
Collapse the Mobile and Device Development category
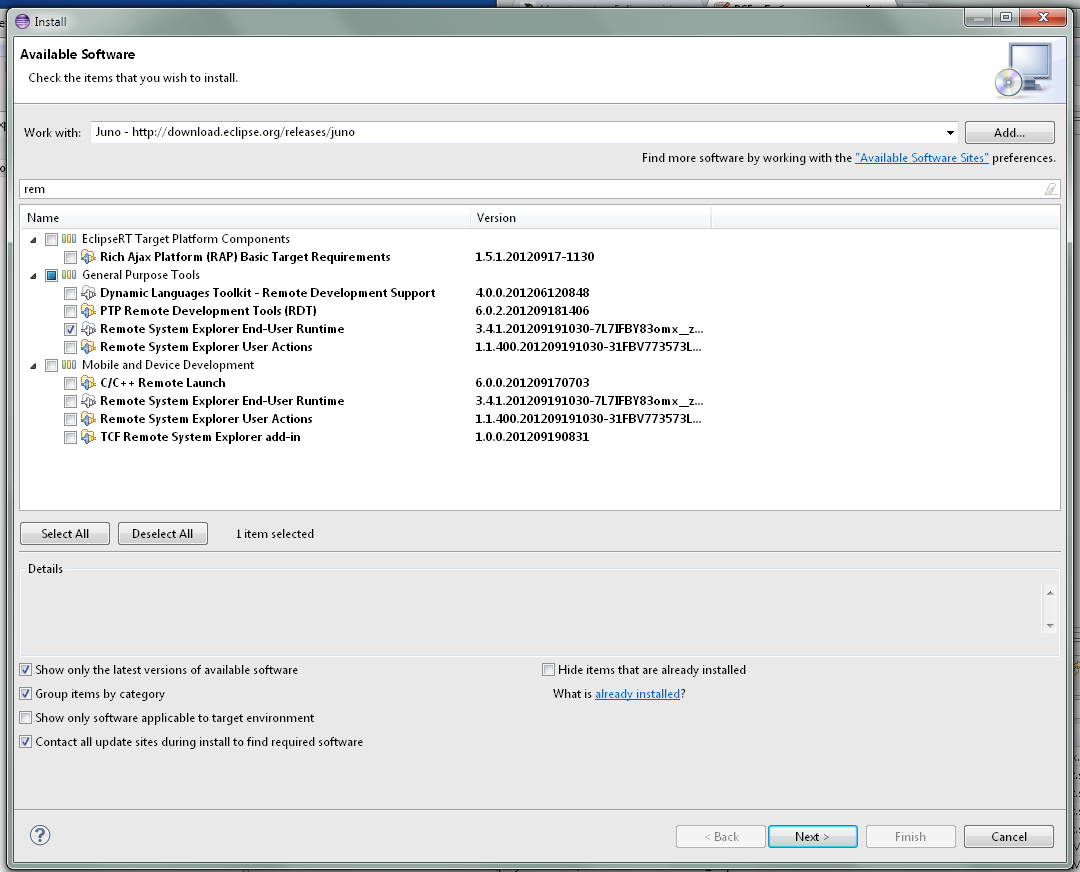33,365
